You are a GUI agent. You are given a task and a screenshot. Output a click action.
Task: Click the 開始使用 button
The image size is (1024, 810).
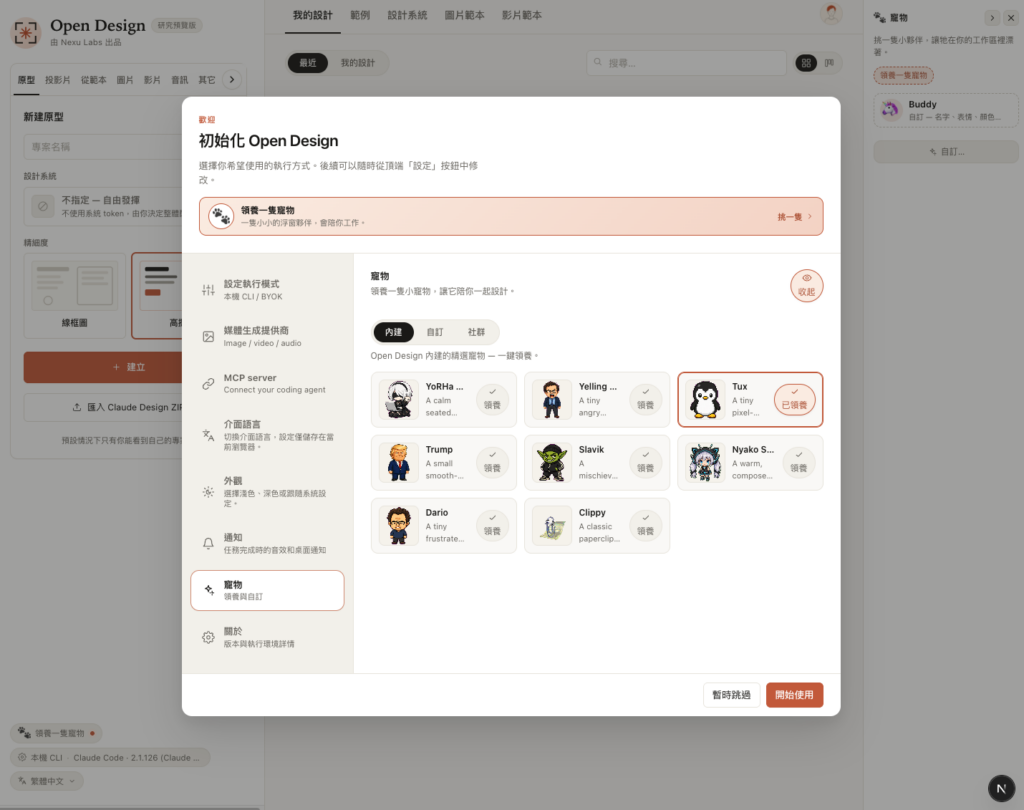pos(794,694)
